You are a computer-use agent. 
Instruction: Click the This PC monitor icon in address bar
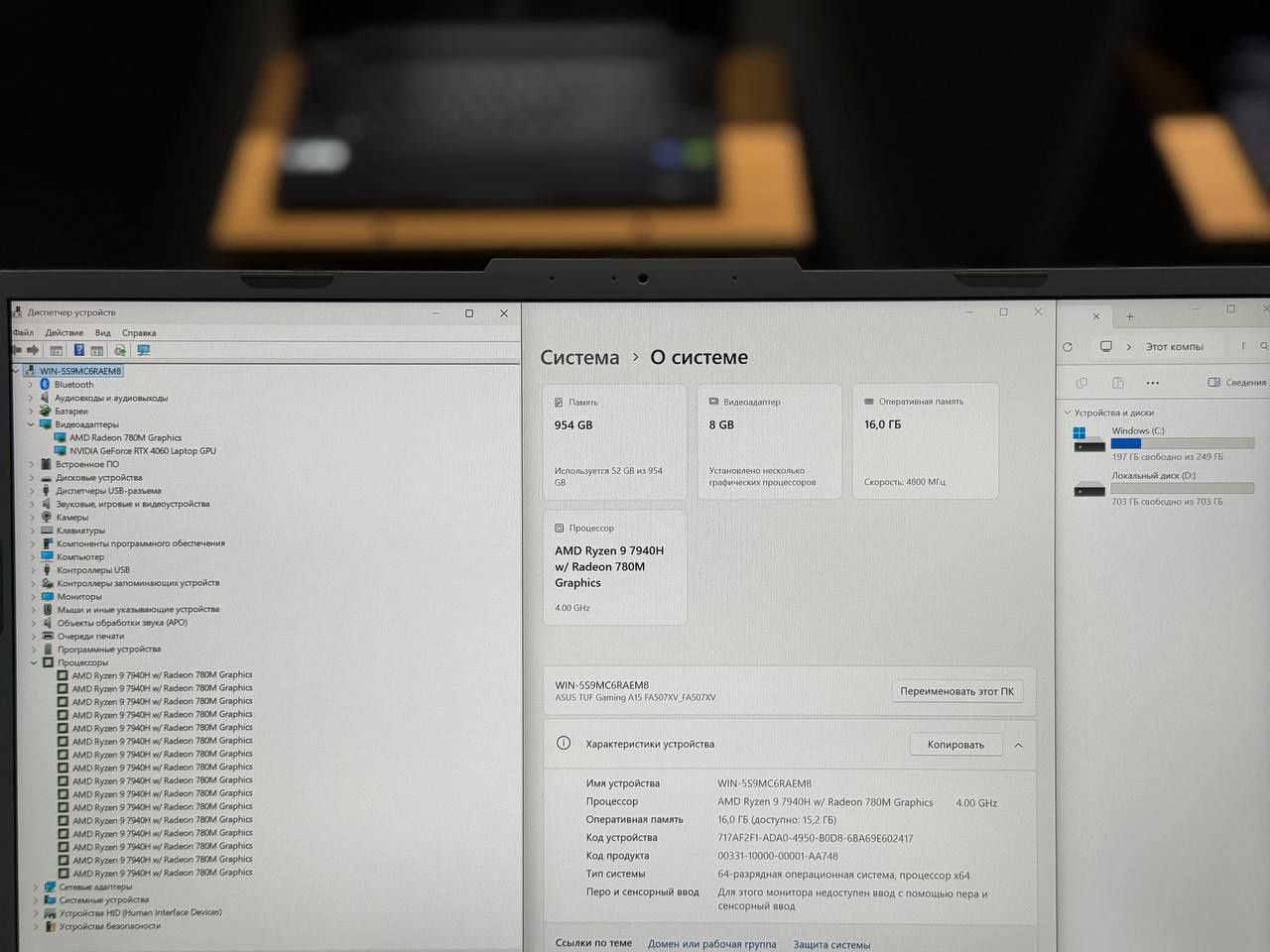pos(1106,346)
